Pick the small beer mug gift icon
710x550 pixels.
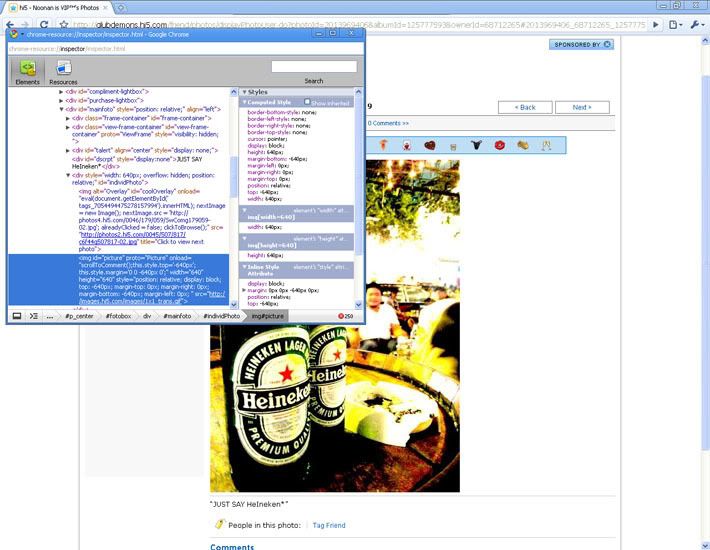(453, 146)
